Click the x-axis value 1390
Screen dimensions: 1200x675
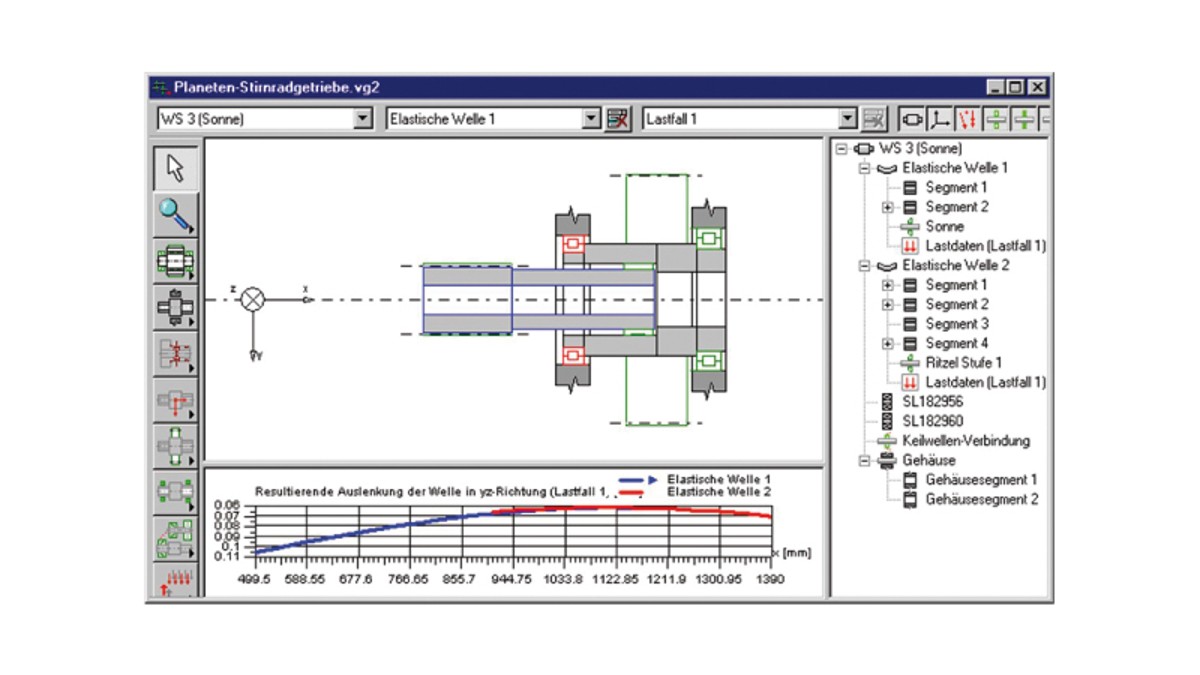tap(770, 579)
